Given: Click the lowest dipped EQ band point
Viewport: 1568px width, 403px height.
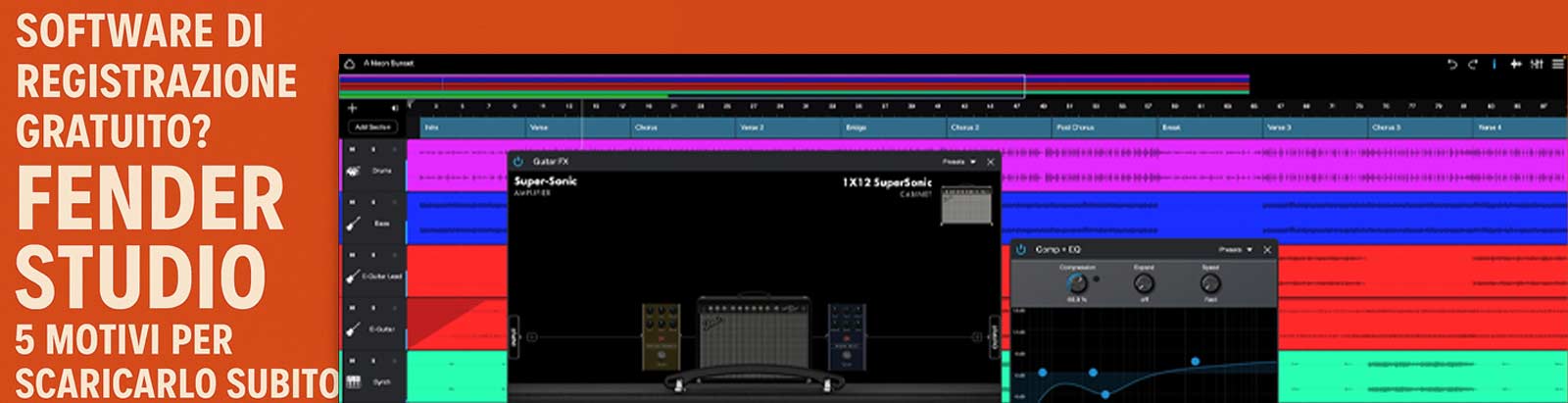Looking at the screenshot, I should click(x=1105, y=394).
